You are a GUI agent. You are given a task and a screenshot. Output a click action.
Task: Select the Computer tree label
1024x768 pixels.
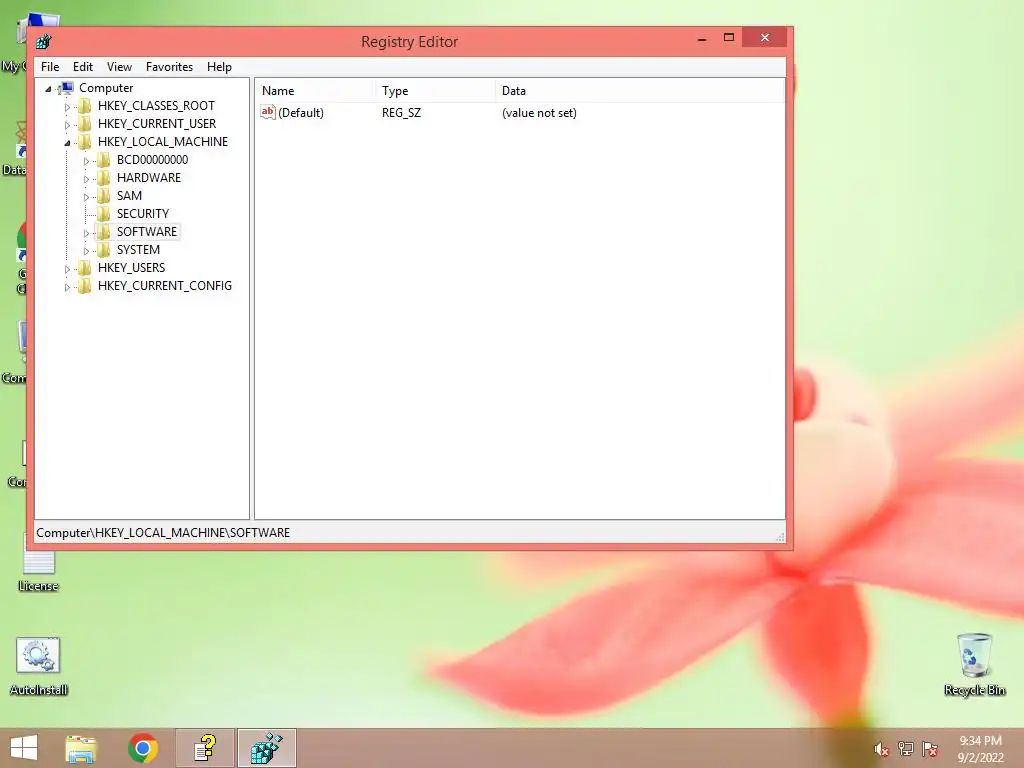pyautogui.click(x=106, y=88)
